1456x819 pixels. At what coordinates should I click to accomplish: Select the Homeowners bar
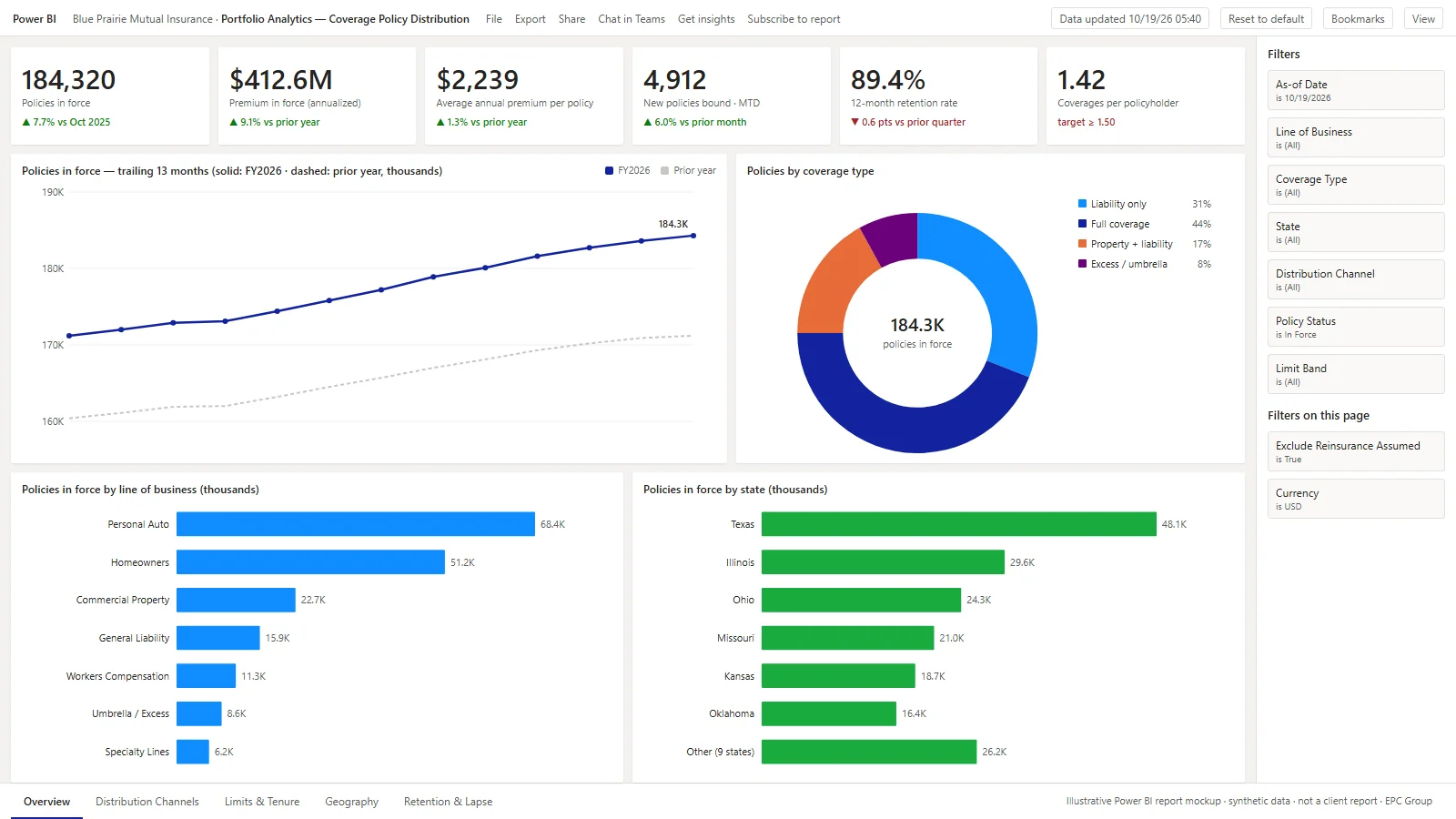click(x=310, y=562)
